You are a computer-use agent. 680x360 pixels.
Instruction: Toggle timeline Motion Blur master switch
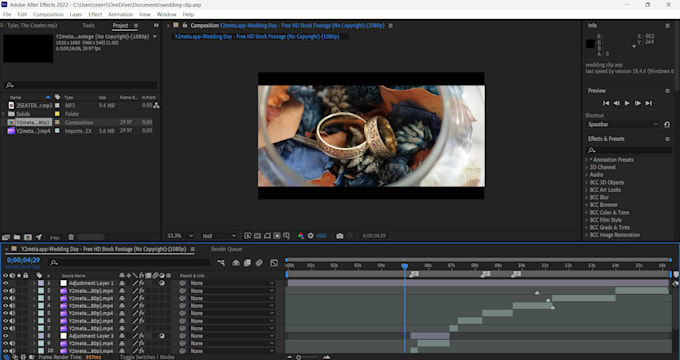point(259,263)
